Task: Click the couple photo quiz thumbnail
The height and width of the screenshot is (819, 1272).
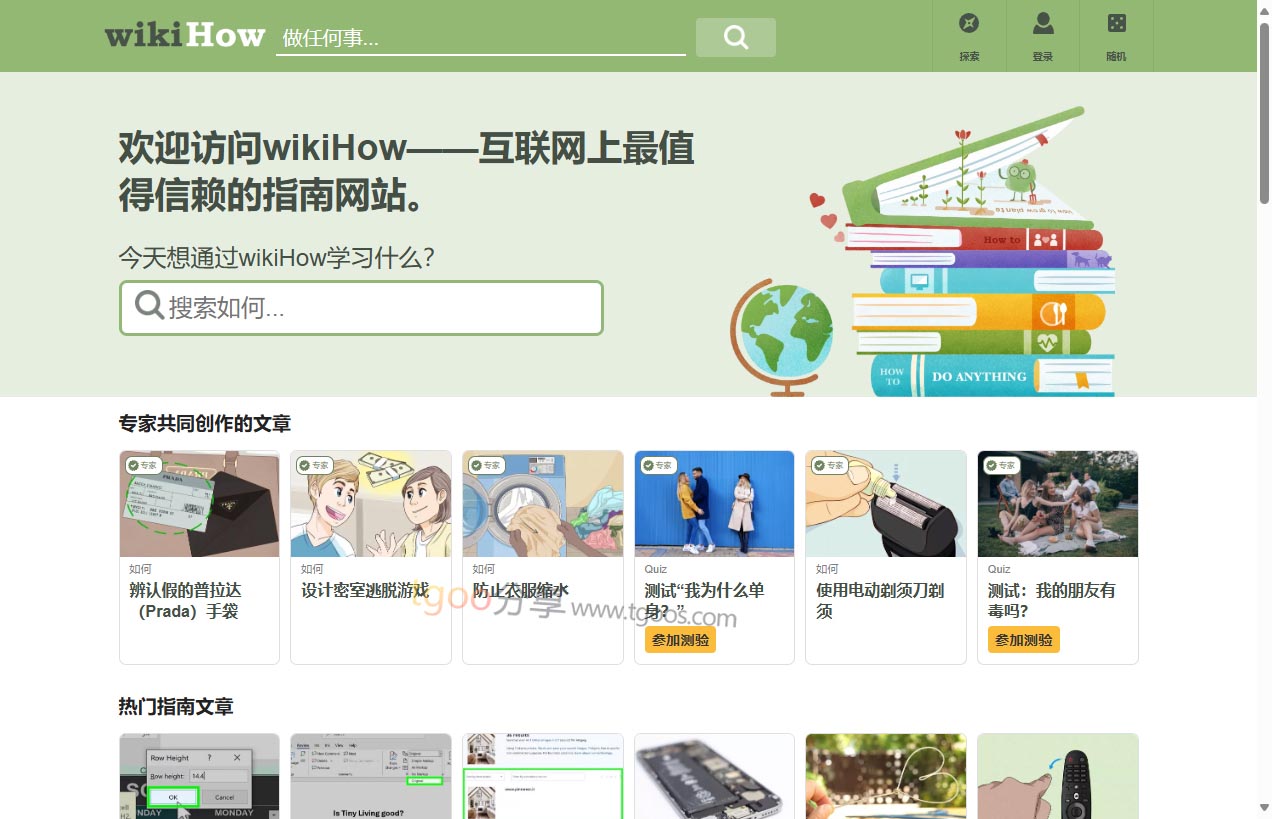Action: pos(714,503)
